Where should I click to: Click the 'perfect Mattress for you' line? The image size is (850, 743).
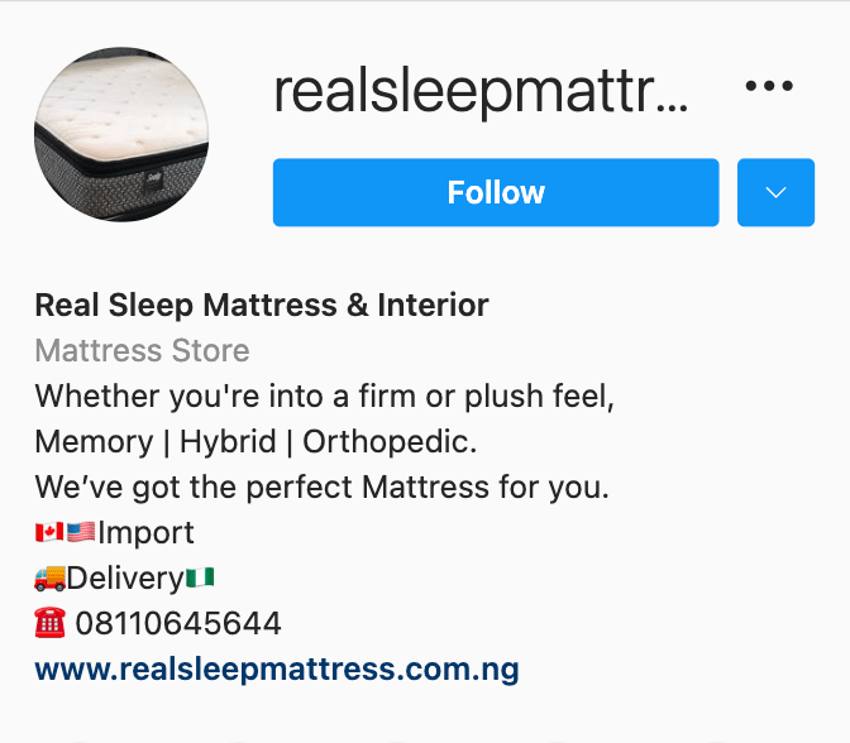click(x=322, y=487)
